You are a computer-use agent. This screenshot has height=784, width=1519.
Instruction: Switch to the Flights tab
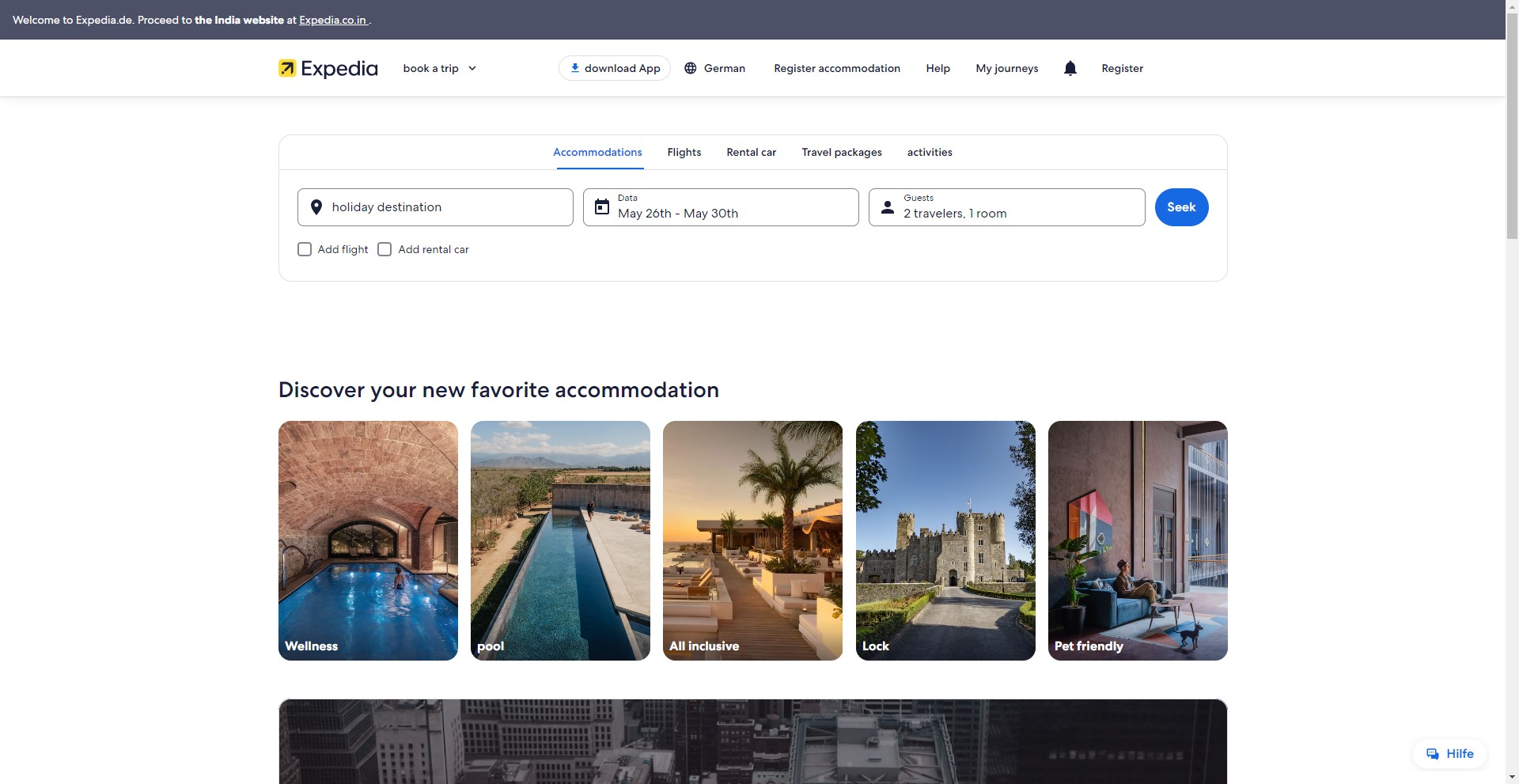[684, 152]
